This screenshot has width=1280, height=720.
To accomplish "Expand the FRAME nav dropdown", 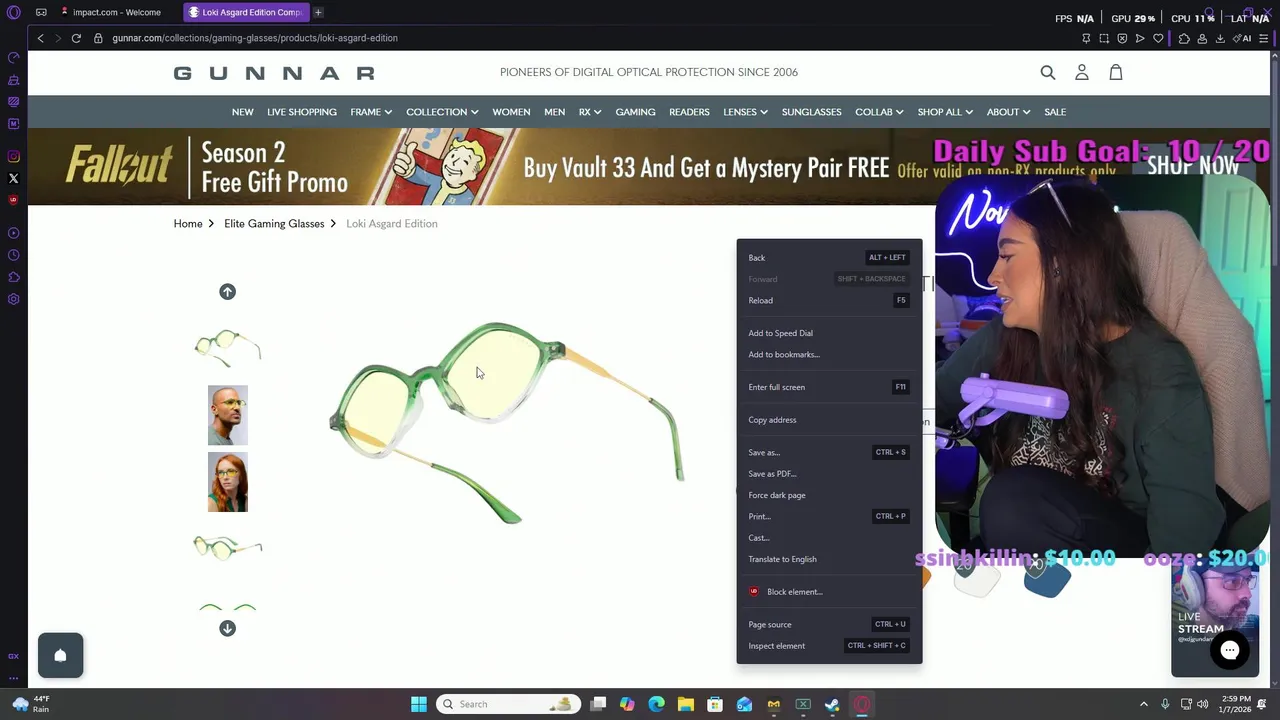I will click(x=371, y=112).
